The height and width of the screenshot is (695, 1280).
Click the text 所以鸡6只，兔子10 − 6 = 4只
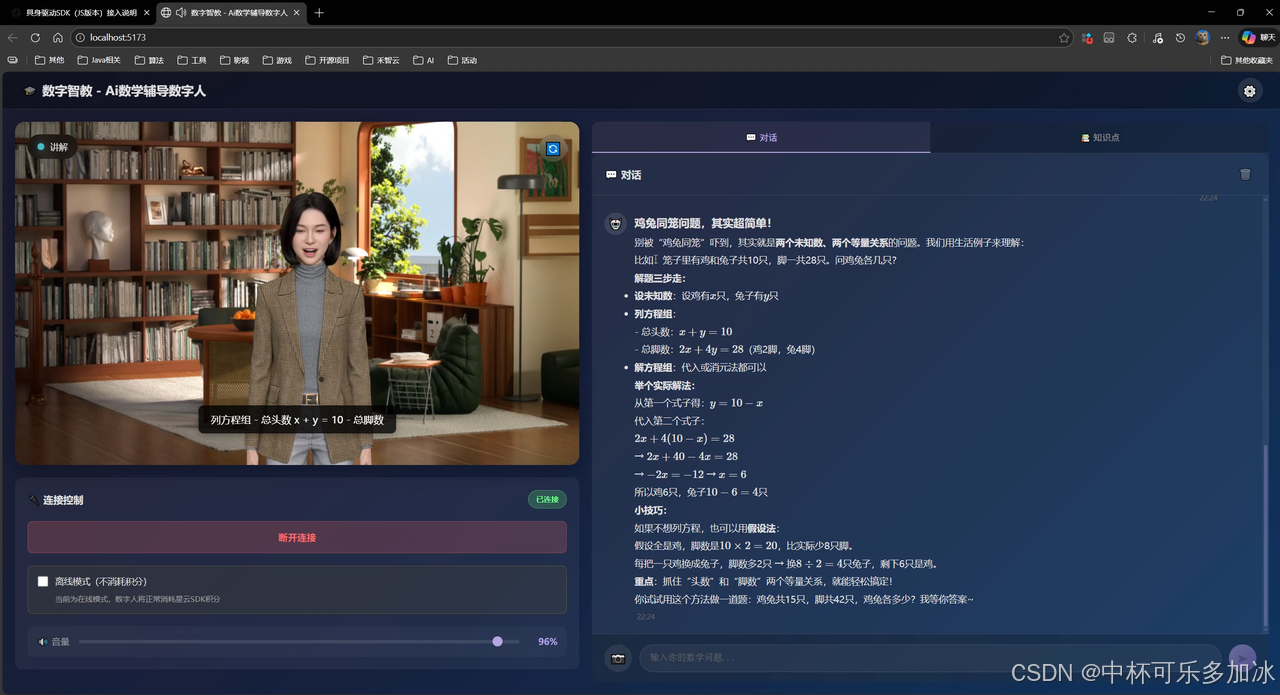(701, 492)
